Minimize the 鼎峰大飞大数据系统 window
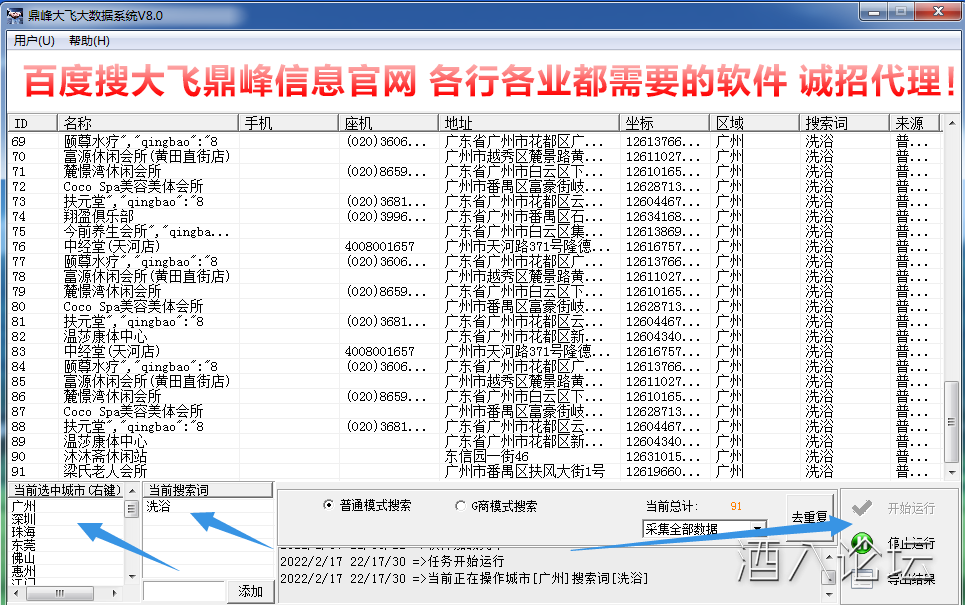This screenshot has height=605, width=965. click(874, 12)
